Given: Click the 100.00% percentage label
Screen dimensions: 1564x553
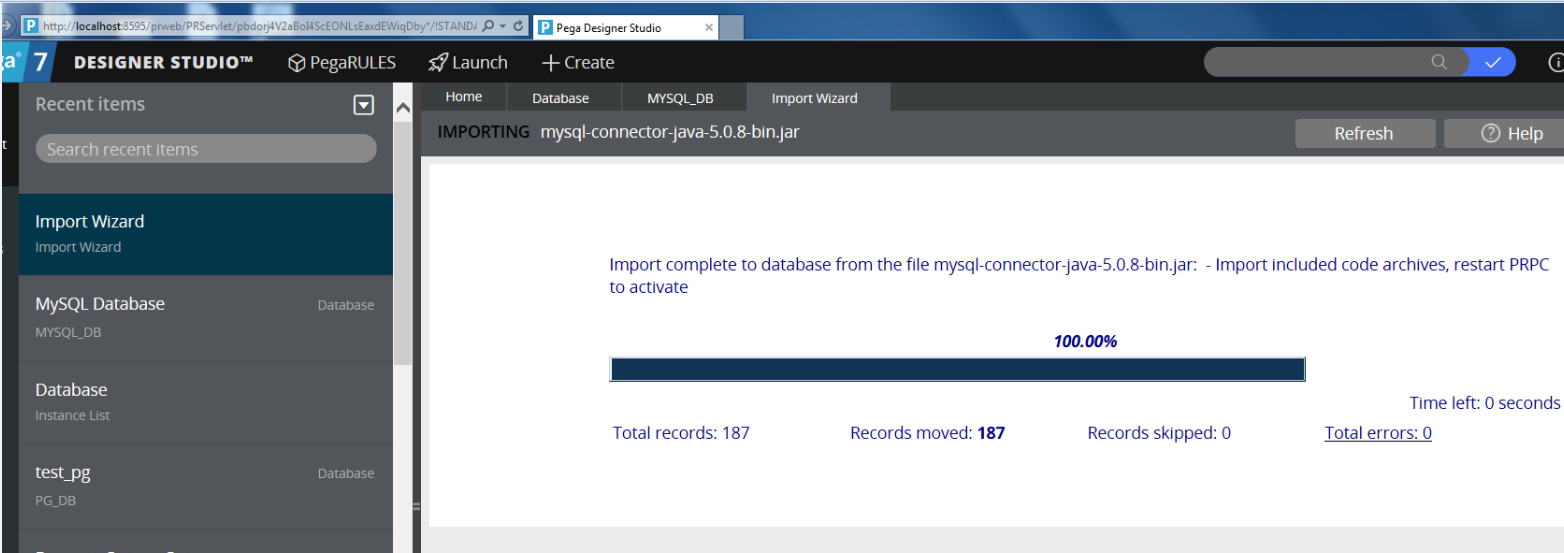Looking at the screenshot, I should pos(1085,341).
